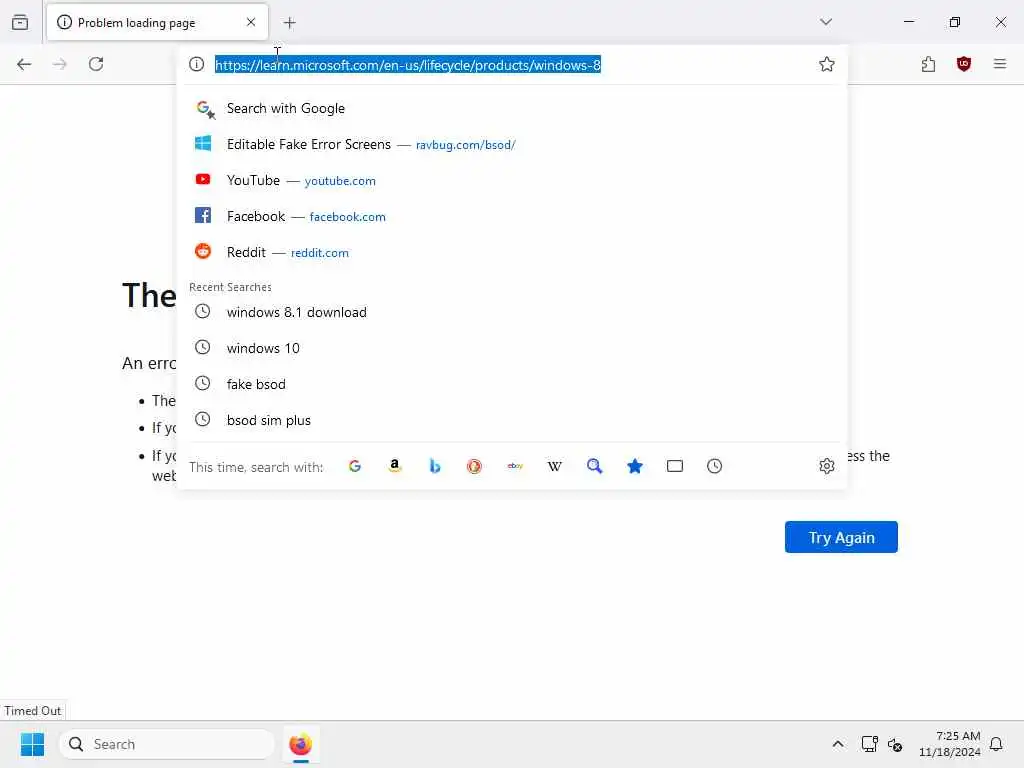Go back to the previous page
The image size is (1024, 768).
pos(24,64)
